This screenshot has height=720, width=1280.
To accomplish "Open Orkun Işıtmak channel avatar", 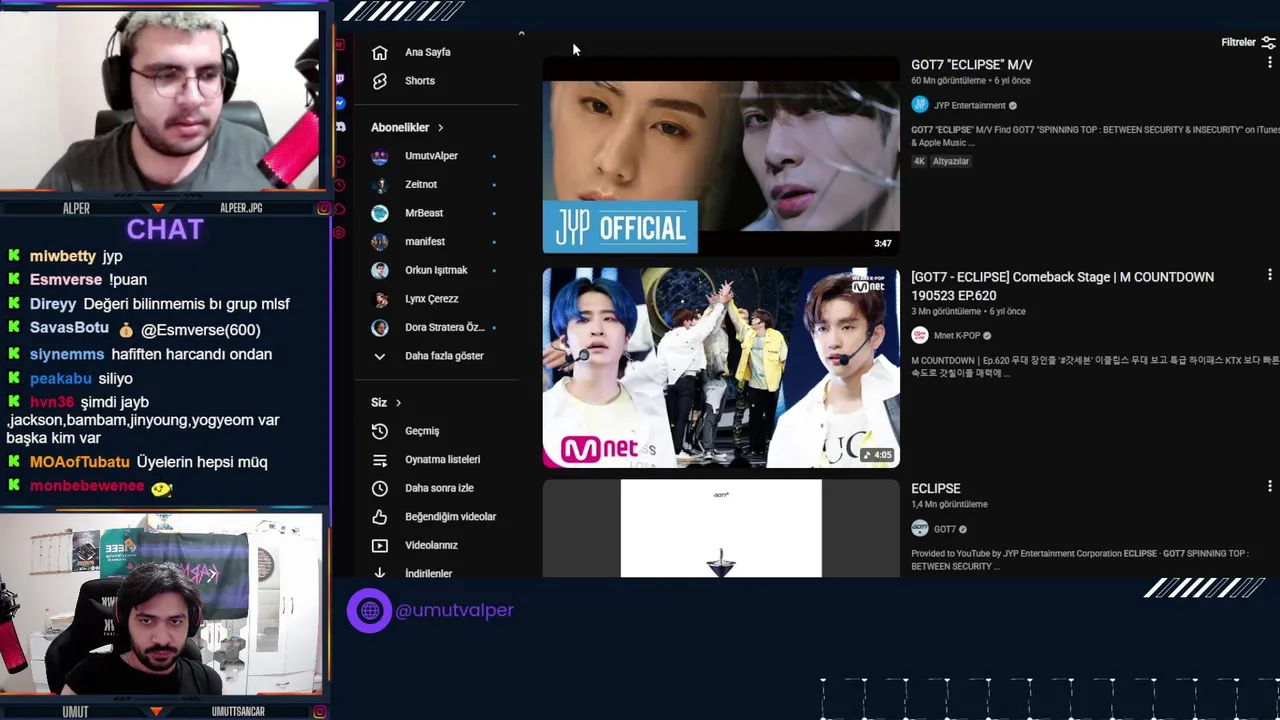I will (x=379, y=270).
